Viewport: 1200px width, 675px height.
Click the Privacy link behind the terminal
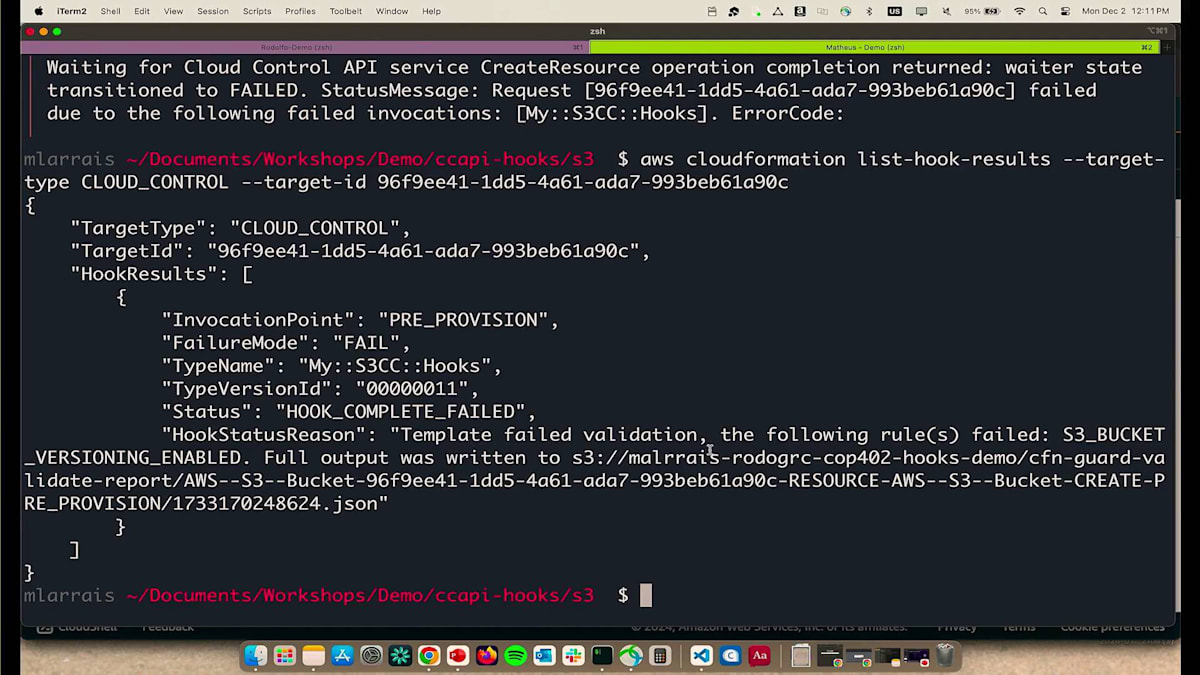(x=956, y=627)
